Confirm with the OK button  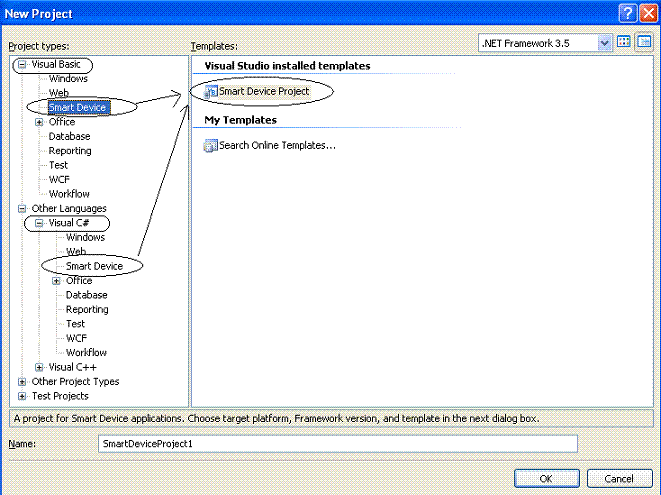pyautogui.click(x=547, y=479)
